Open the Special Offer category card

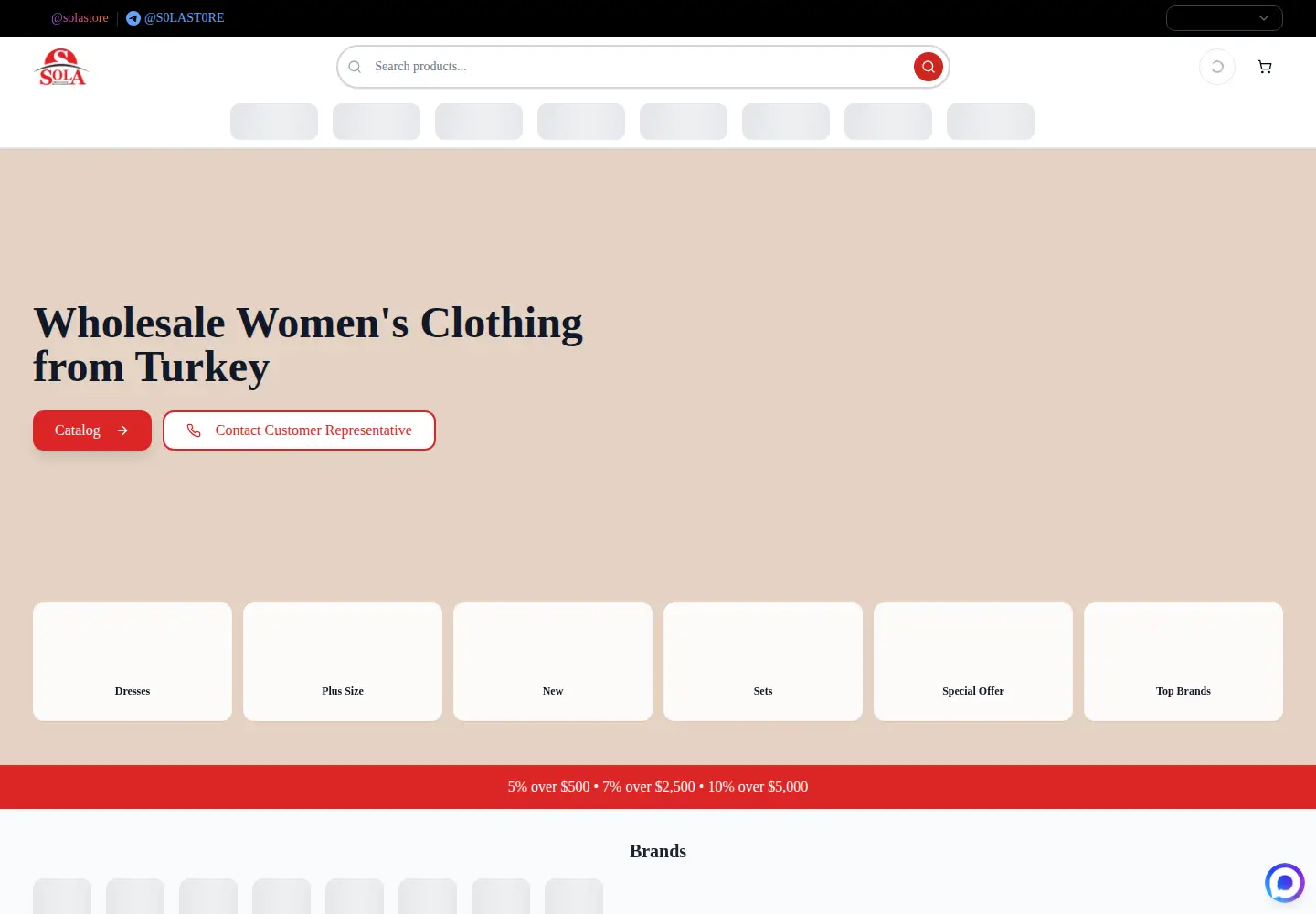pos(973,662)
